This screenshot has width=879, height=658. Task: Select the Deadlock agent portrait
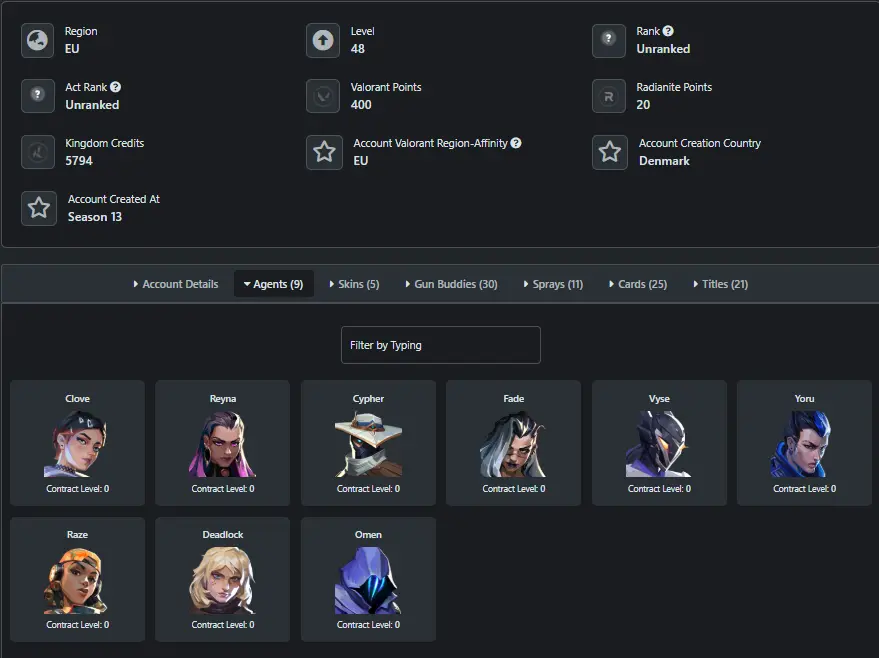223,580
